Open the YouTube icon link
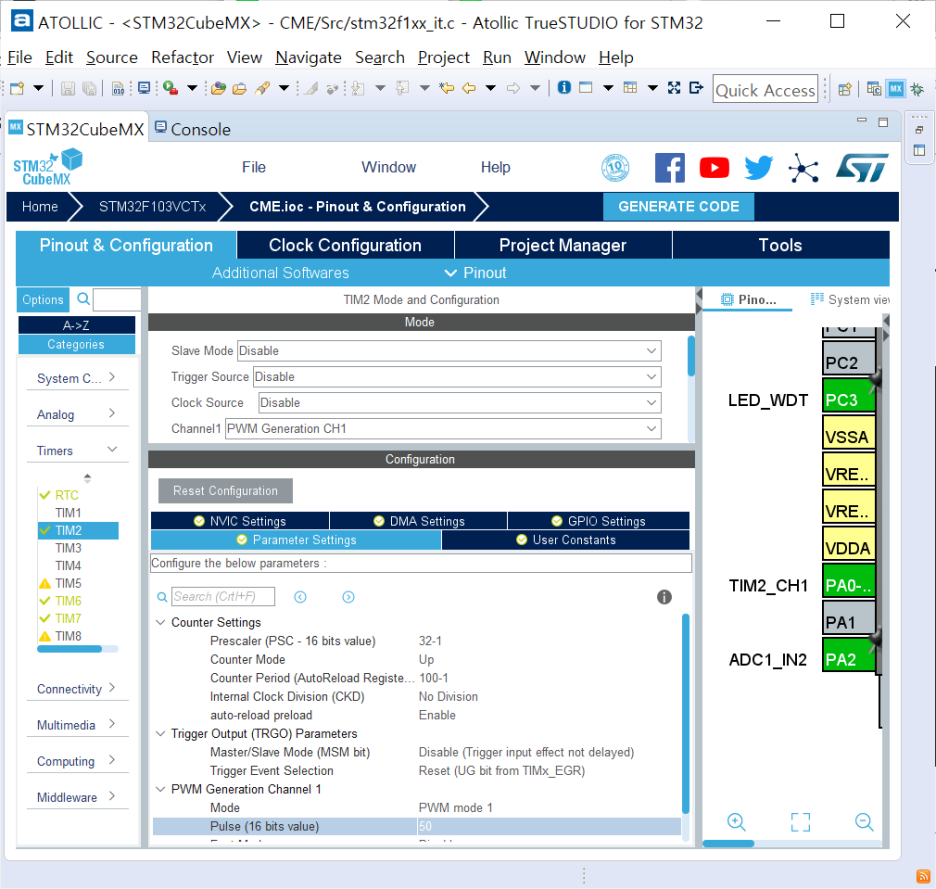 tap(714, 168)
